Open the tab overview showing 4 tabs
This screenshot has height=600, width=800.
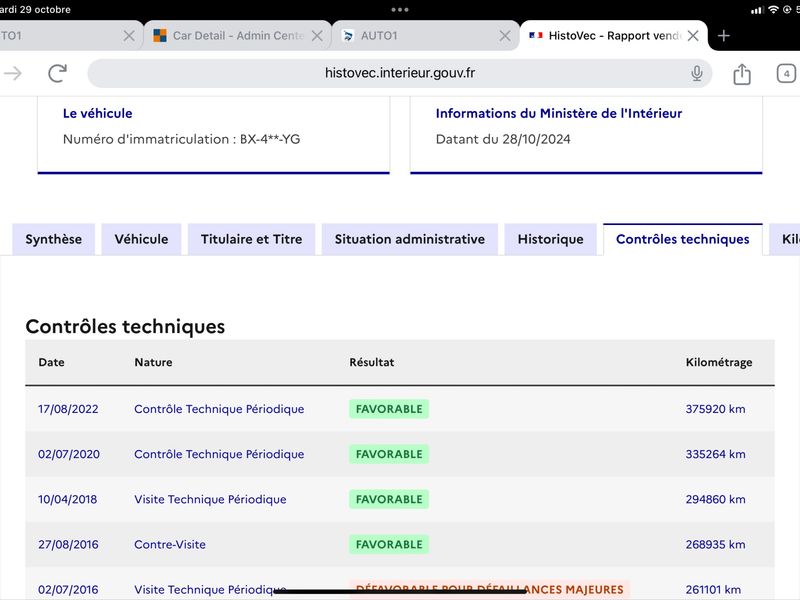[786, 74]
